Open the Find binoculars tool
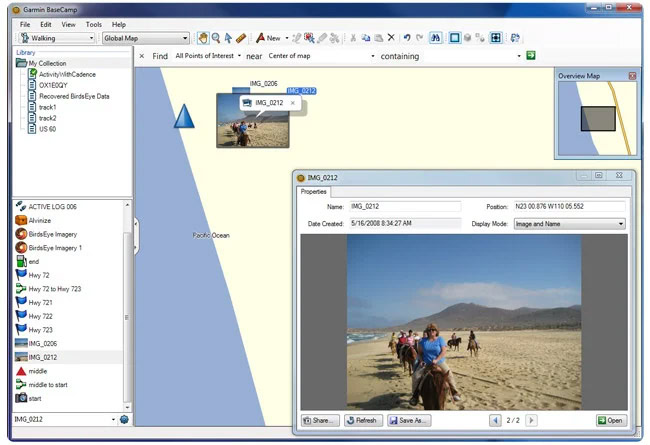The image size is (650, 445). click(x=435, y=38)
